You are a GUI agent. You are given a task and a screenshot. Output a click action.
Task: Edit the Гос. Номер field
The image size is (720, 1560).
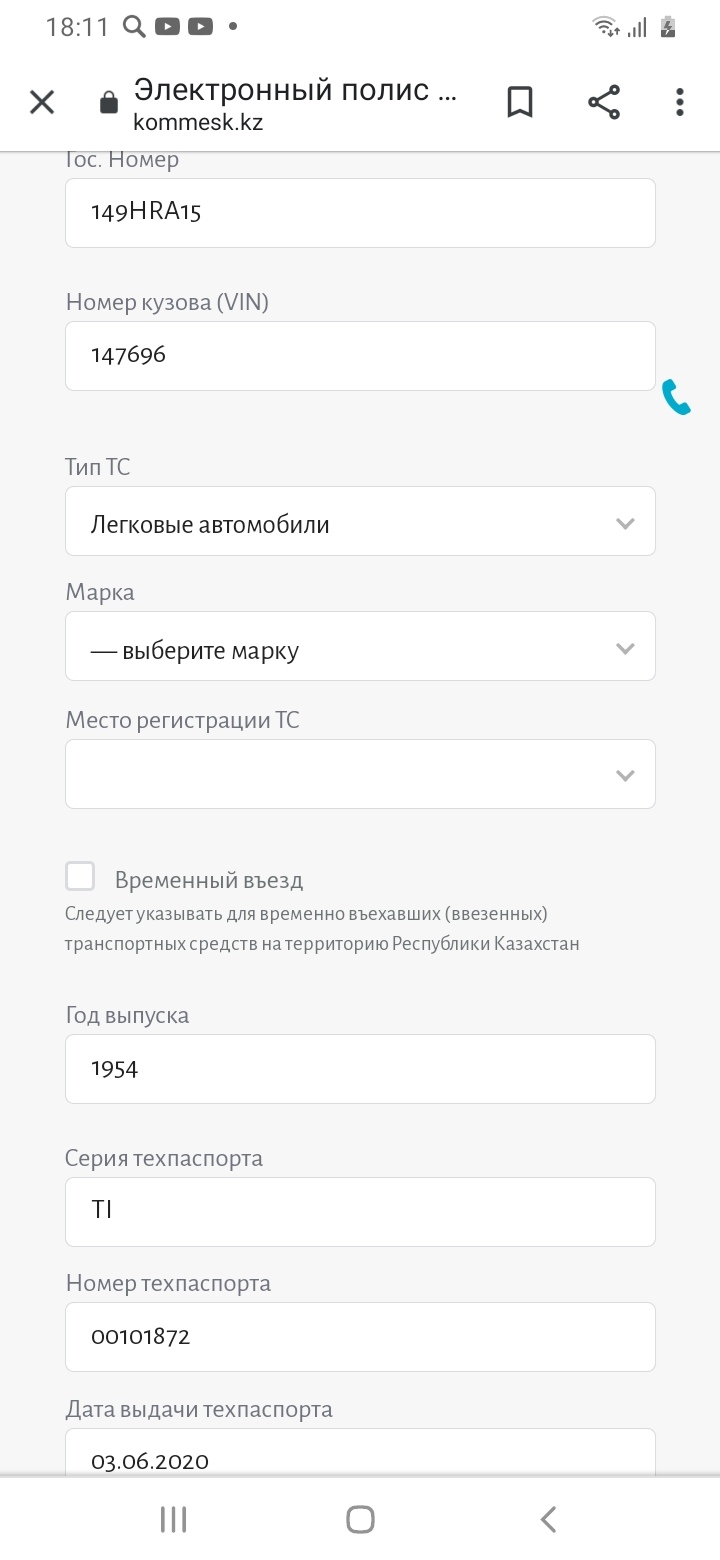[360, 213]
